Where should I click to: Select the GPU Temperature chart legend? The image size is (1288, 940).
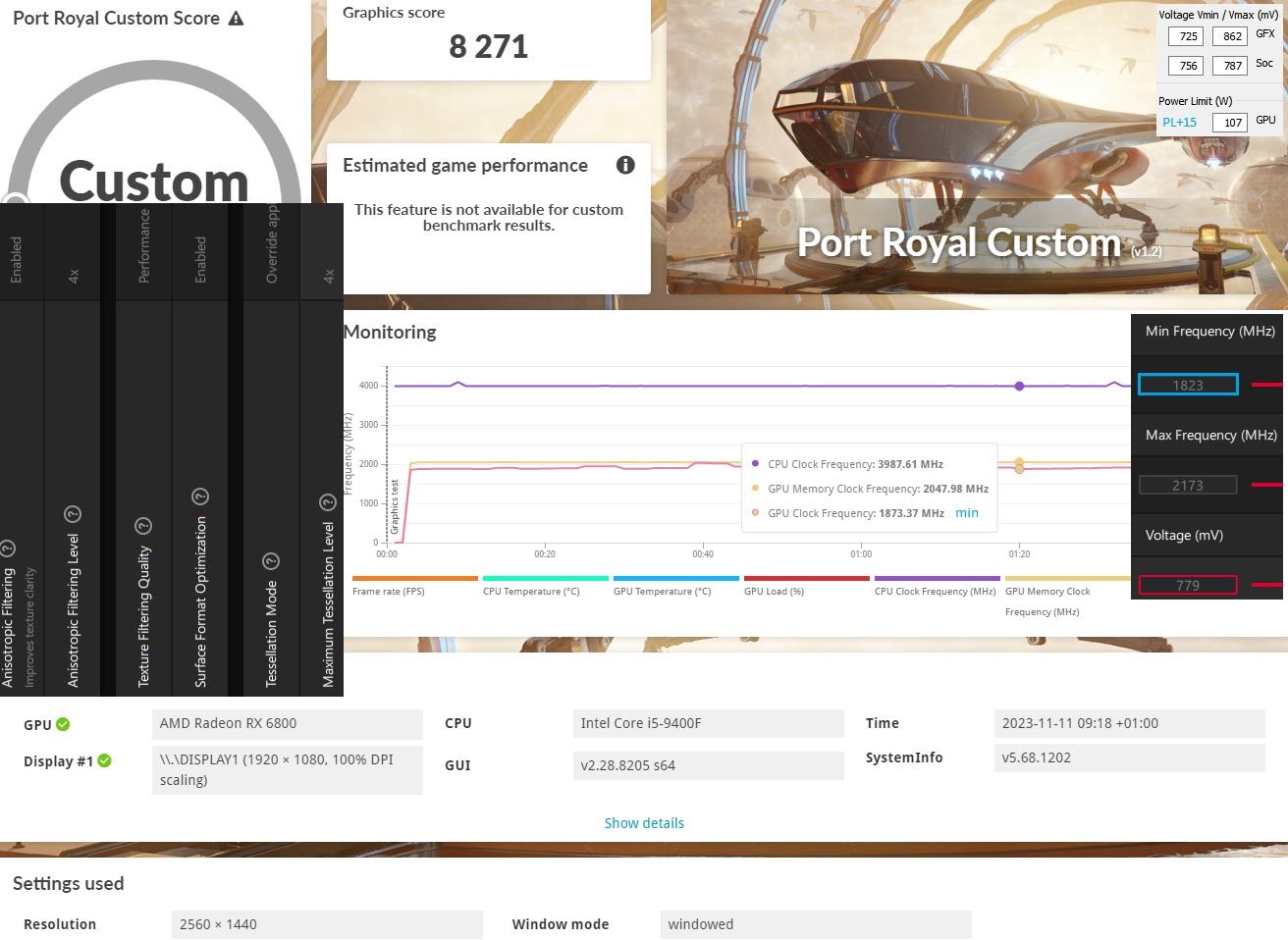coord(675,586)
